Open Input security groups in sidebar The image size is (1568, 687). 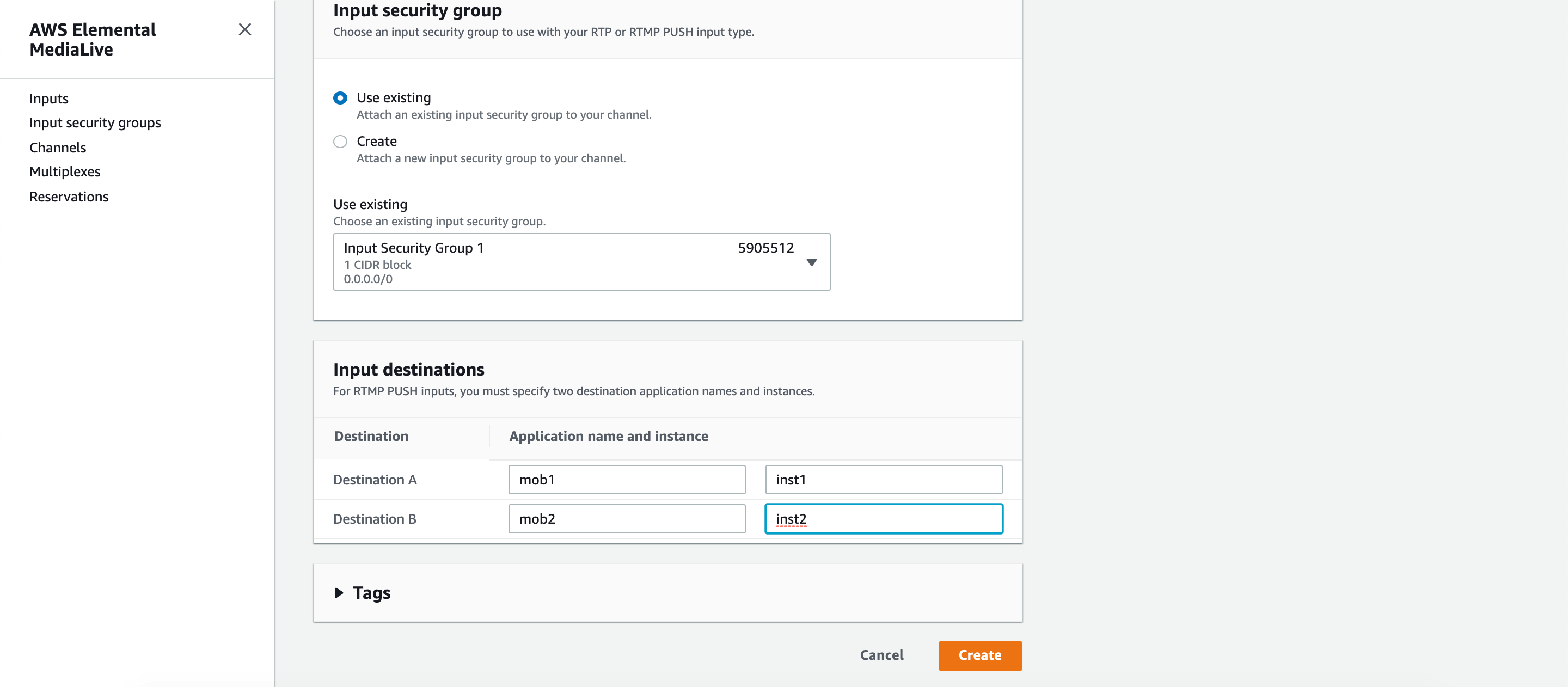point(95,123)
